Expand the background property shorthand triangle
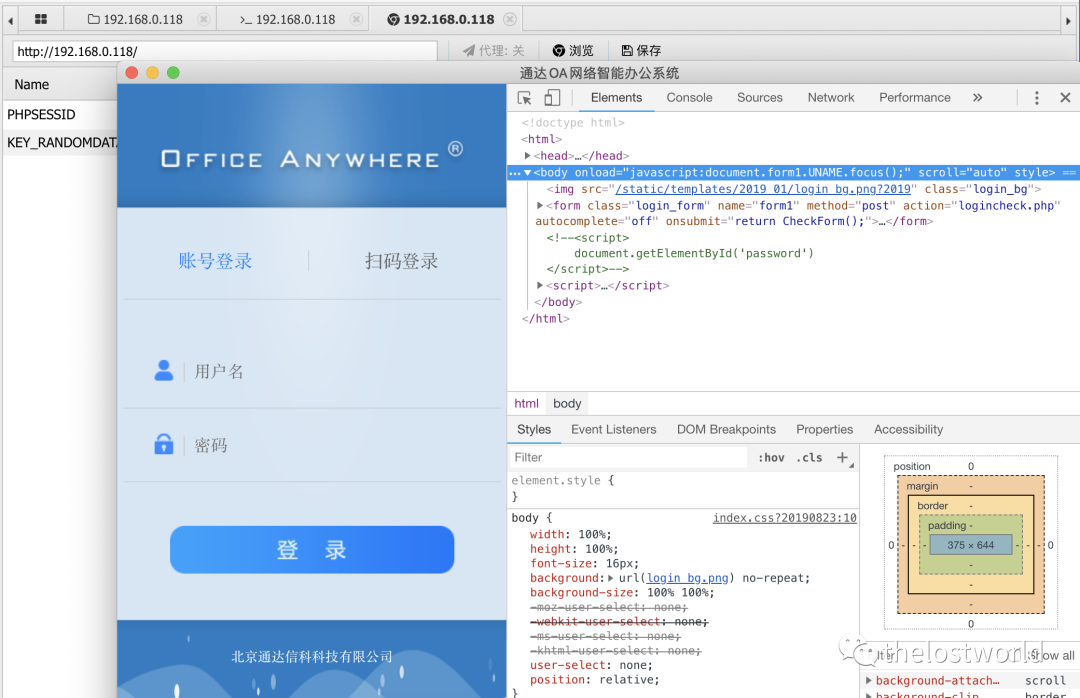Image resolution: width=1080 pixels, height=698 pixels. (610, 578)
